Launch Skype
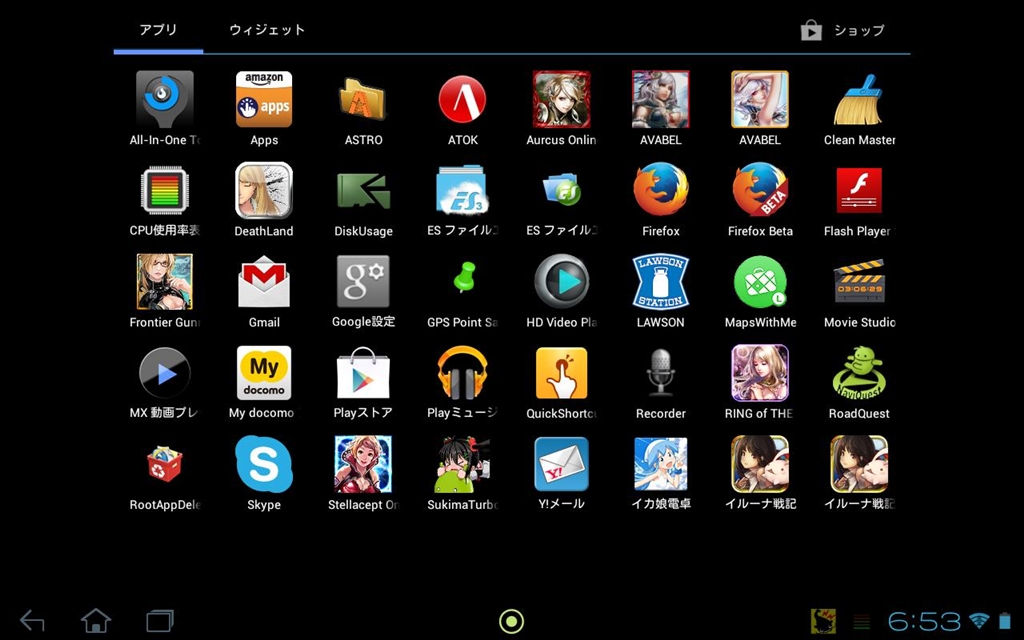1024x640 pixels. coord(264,464)
